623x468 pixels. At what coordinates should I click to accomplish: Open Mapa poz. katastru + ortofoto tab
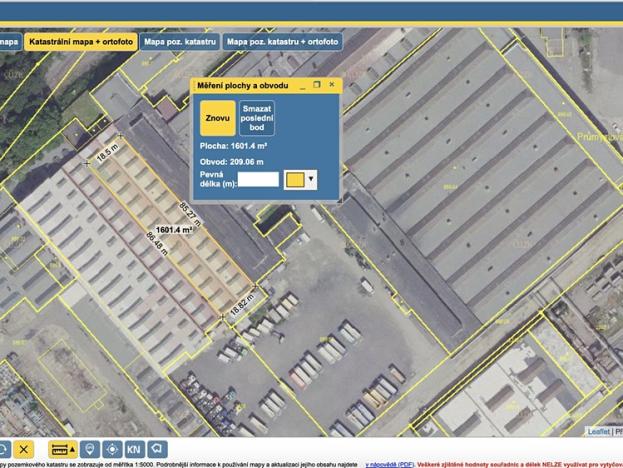pyautogui.click(x=282, y=43)
